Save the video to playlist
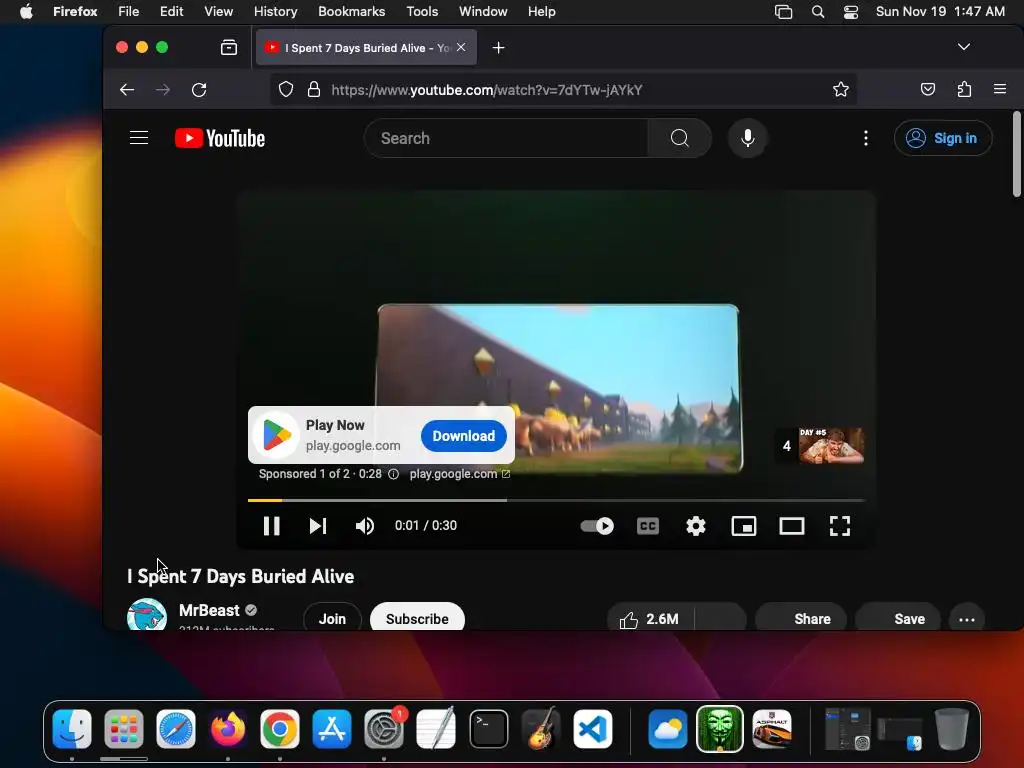The width and height of the screenshot is (1024, 768). 899,618
